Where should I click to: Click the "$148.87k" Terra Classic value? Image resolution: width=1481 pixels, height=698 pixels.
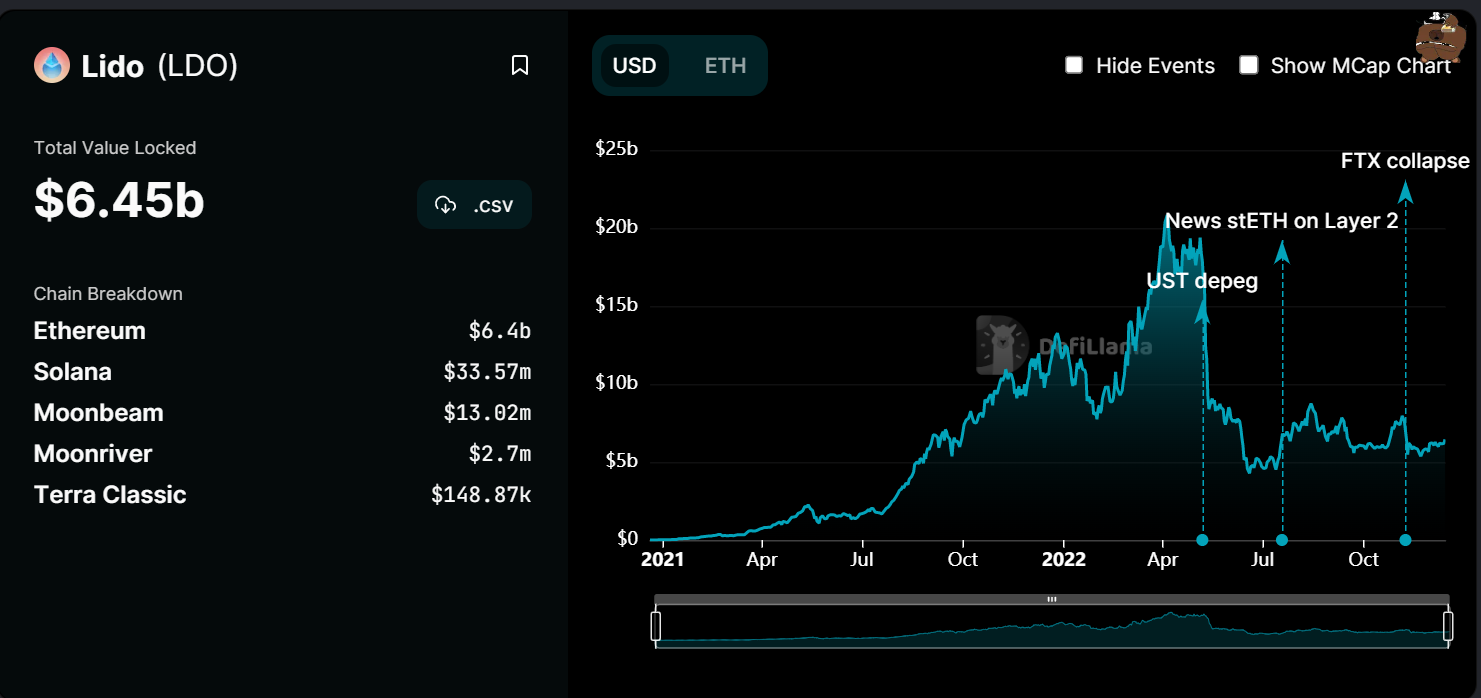(481, 495)
